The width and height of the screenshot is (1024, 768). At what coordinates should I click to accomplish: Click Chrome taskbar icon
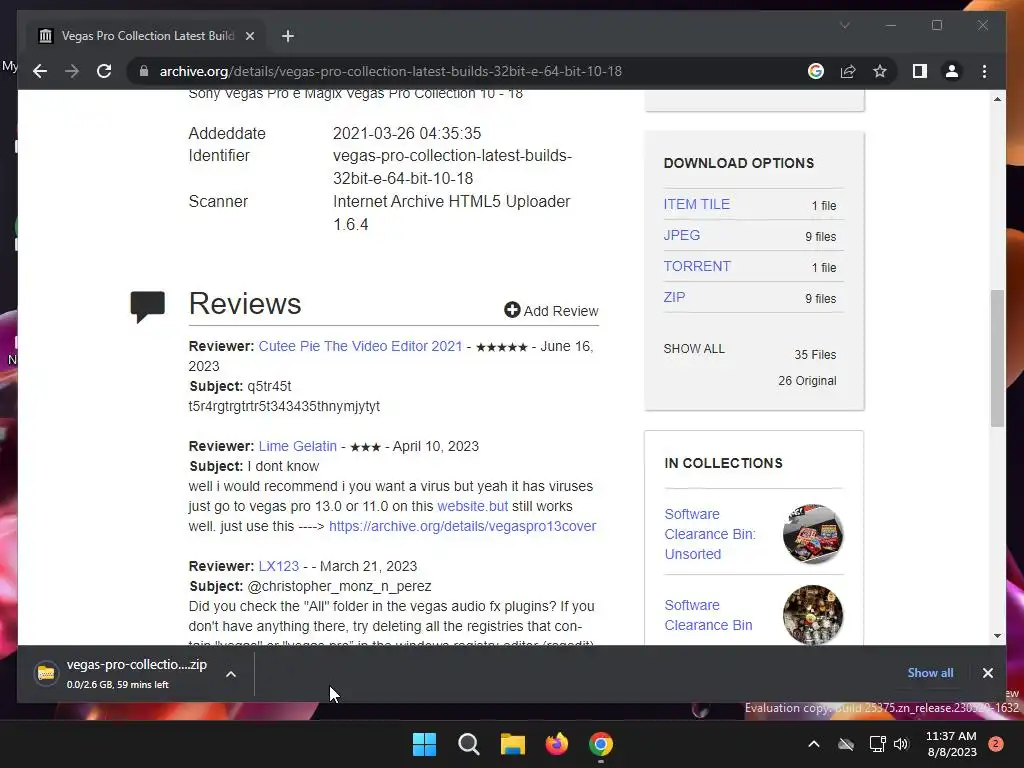point(601,744)
